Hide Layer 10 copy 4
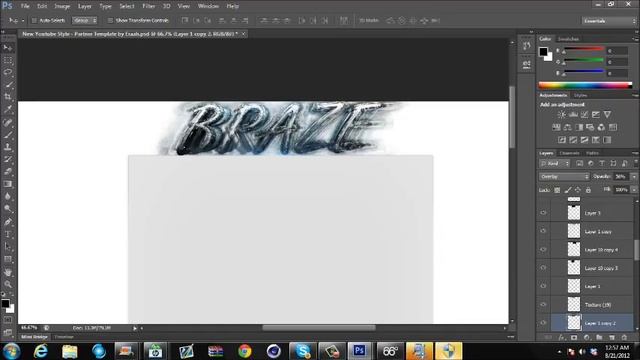 point(543,249)
